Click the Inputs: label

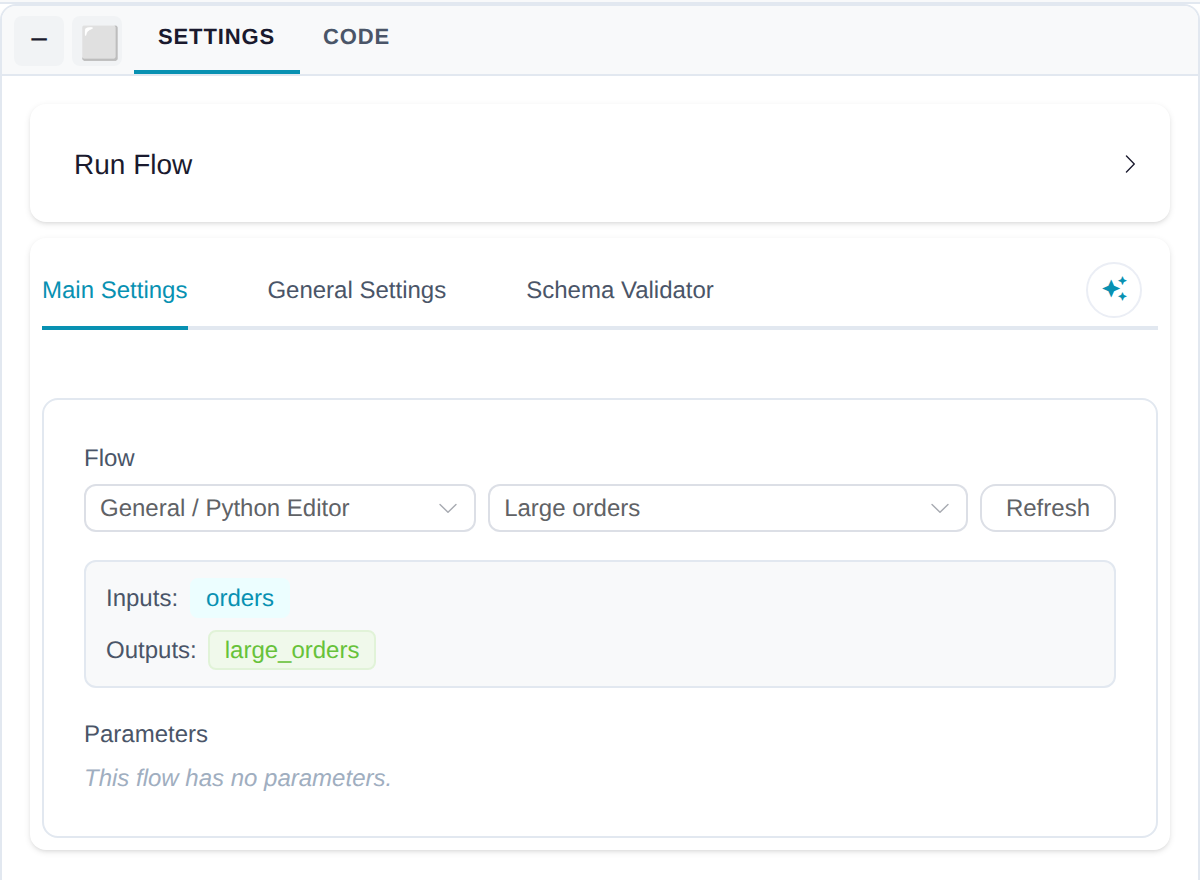[142, 598]
